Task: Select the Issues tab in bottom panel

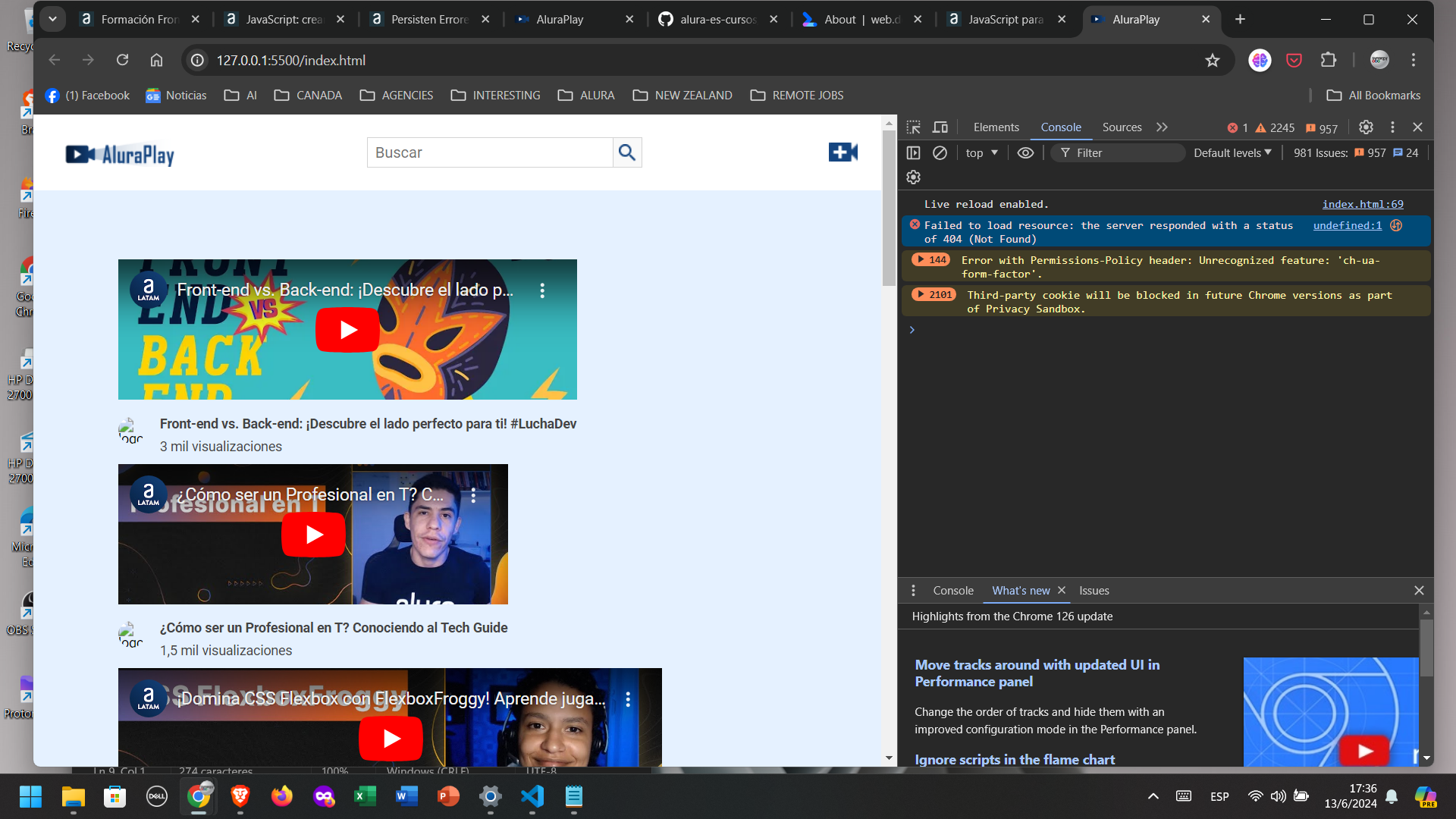Action: point(1094,590)
